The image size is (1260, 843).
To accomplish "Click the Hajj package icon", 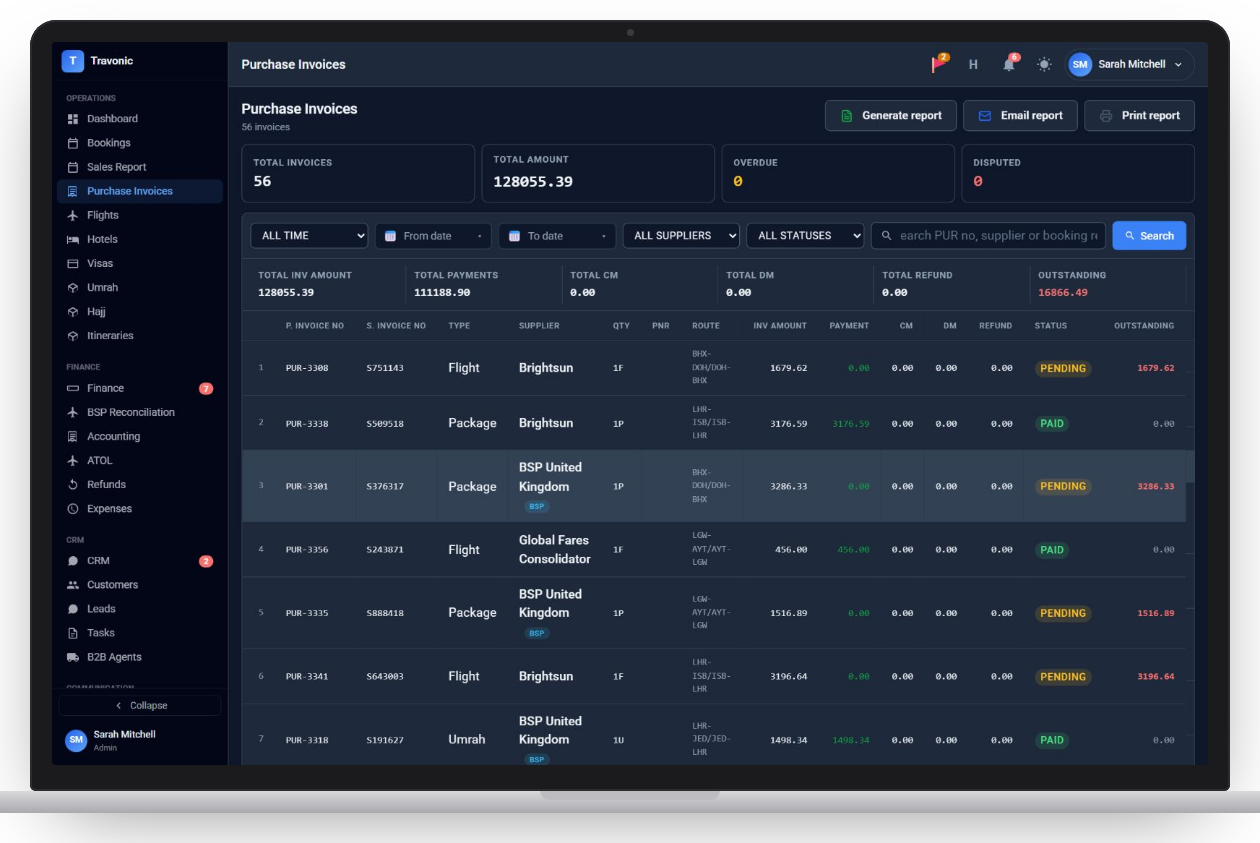I will (x=73, y=311).
